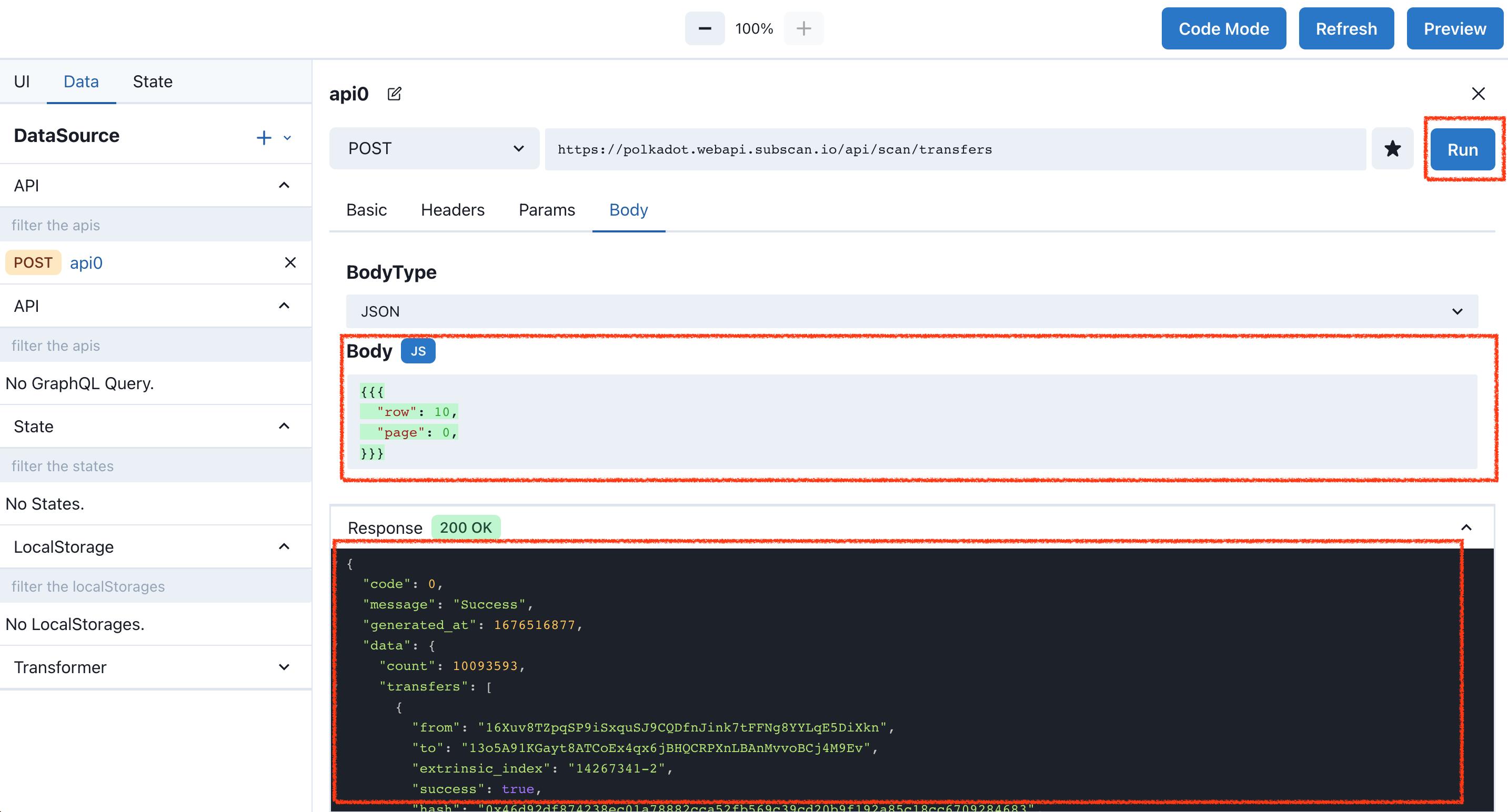Select api0 in the API list
1508x812 pixels.
pyautogui.click(x=86, y=262)
